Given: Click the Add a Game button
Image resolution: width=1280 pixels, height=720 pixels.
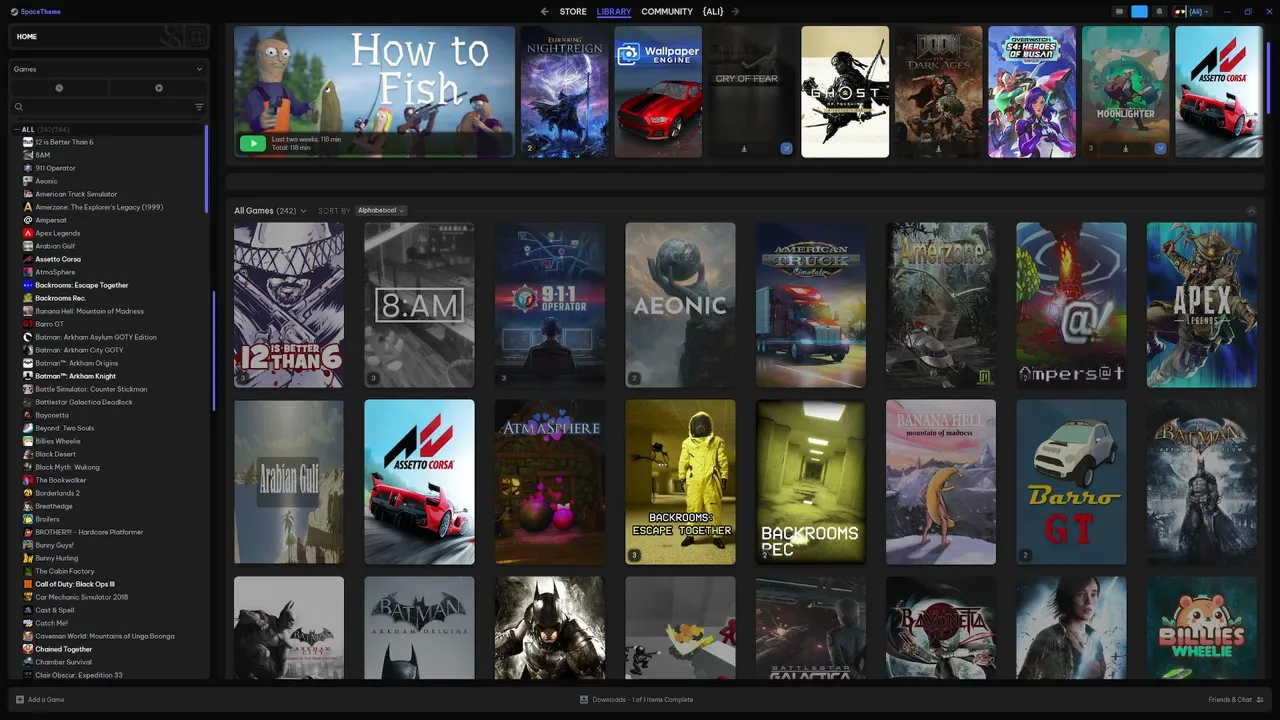Looking at the screenshot, I should pyautogui.click(x=40, y=700).
